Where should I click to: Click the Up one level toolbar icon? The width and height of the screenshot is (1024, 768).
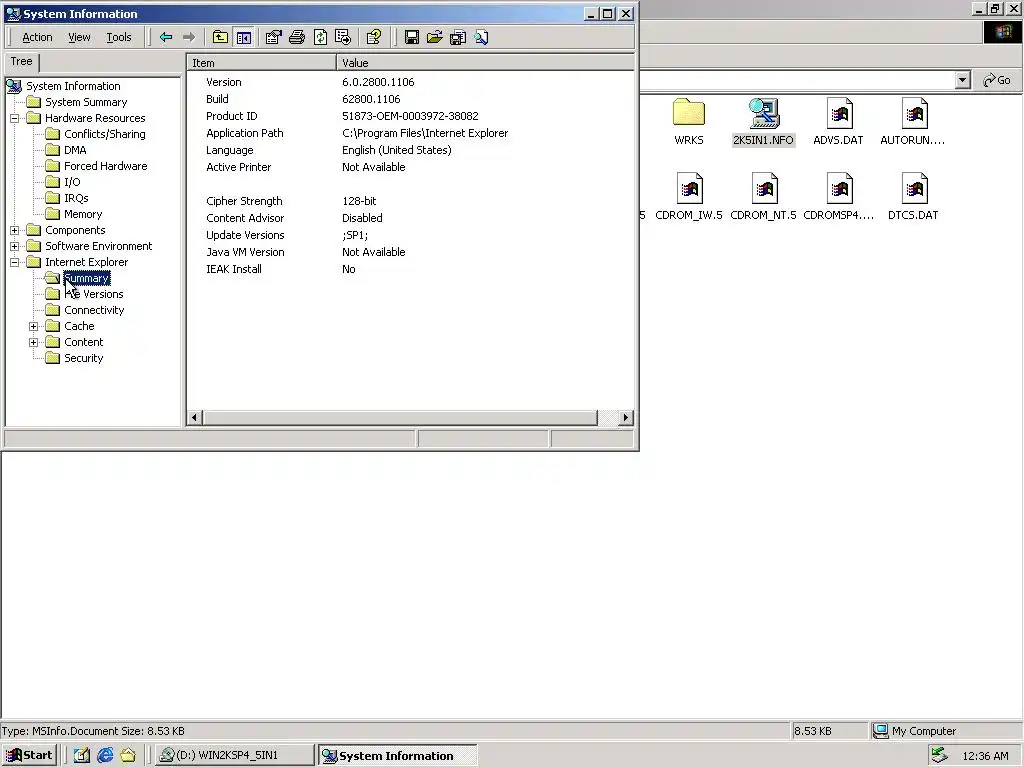[220, 37]
